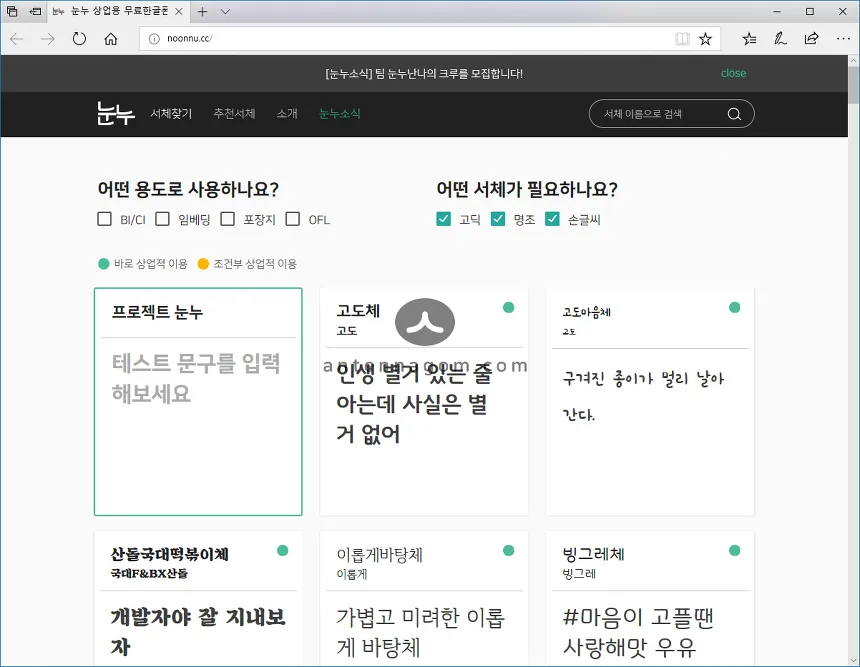Click the browser home icon
This screenshot has height=667, width=860.
pos(111,39)
